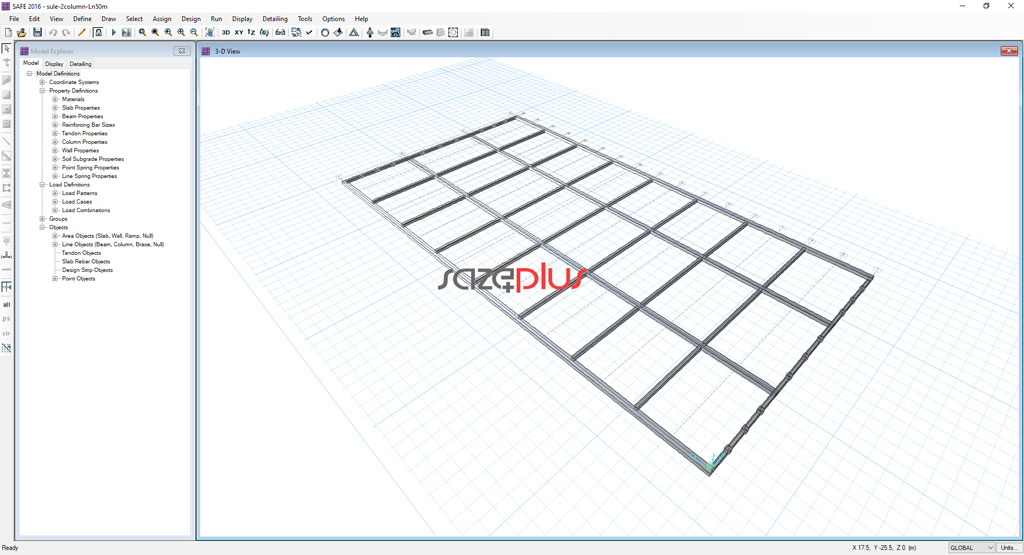Select 'Point Spring Properties' in the tree
This screenshot has height=555, width=1024.
[90, 168]
